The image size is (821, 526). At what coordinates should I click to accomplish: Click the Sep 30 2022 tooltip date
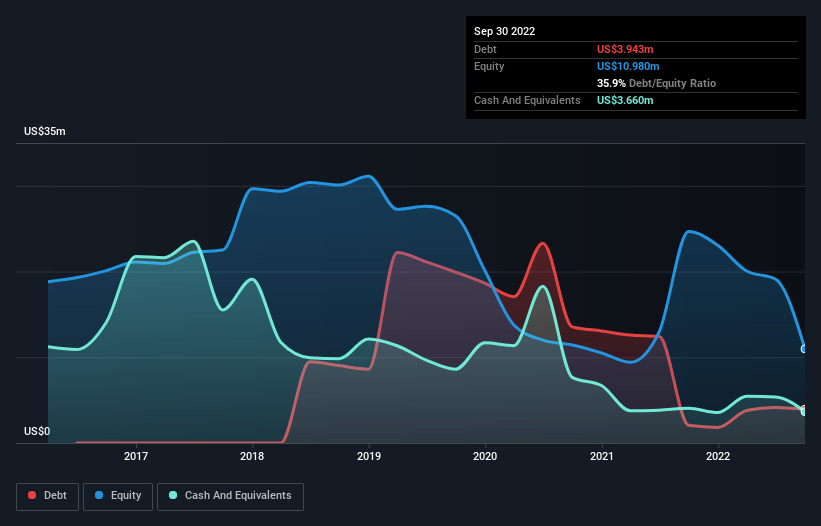[x=504, y=31]
